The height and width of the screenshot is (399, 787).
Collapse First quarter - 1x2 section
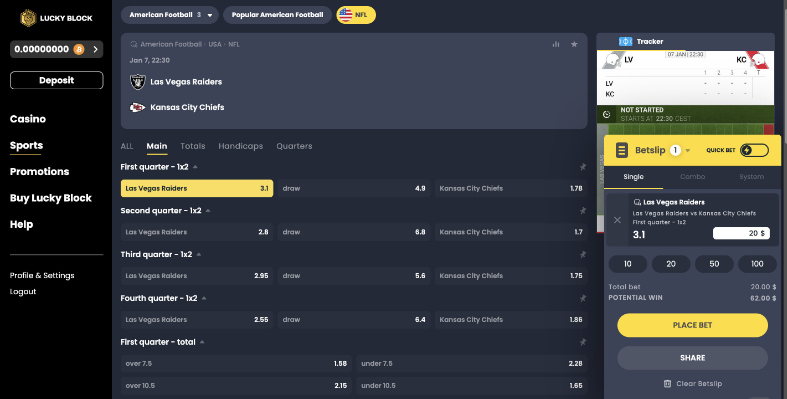point(195,167)
